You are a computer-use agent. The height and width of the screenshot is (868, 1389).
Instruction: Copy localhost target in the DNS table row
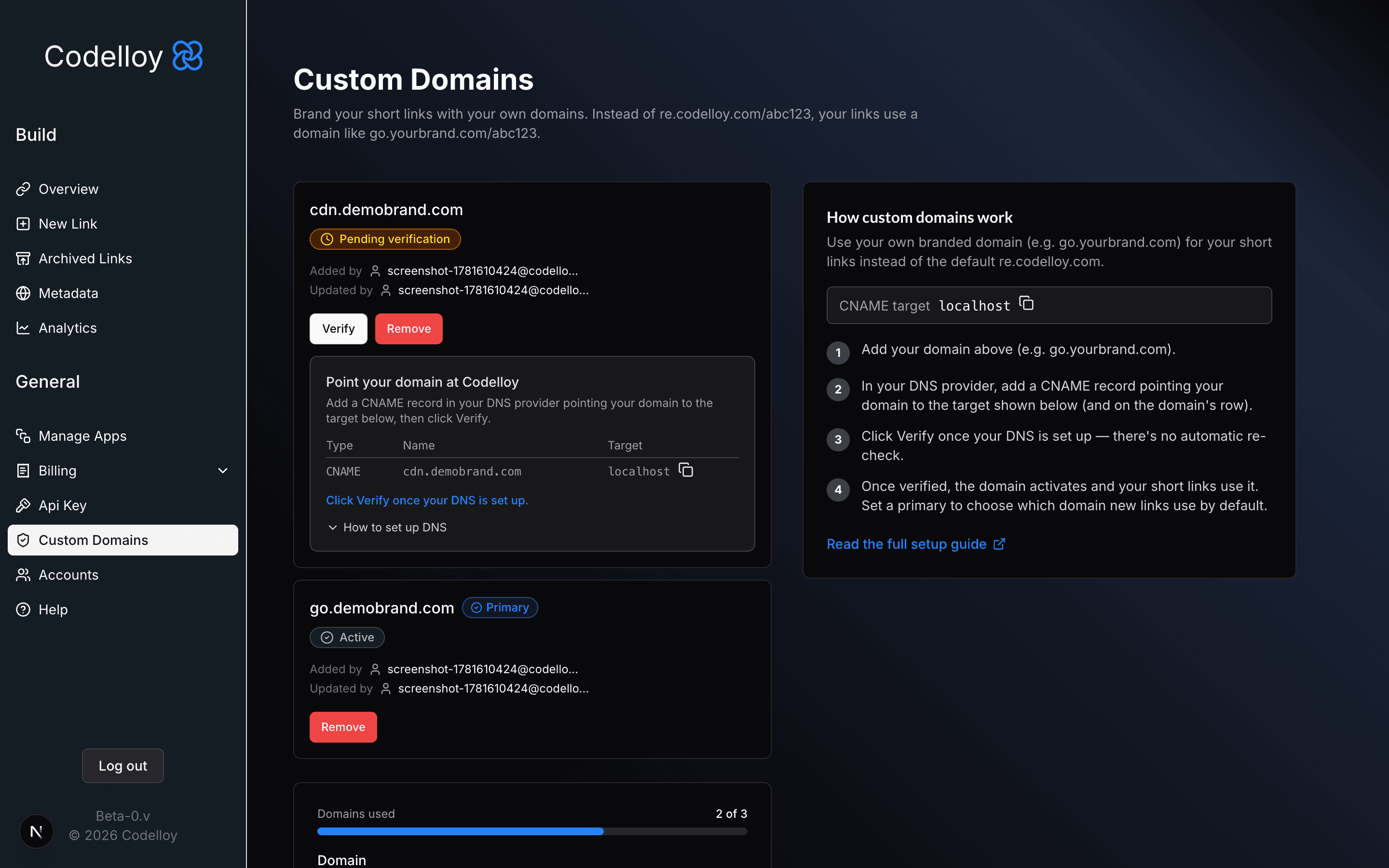tap(686, 470)
